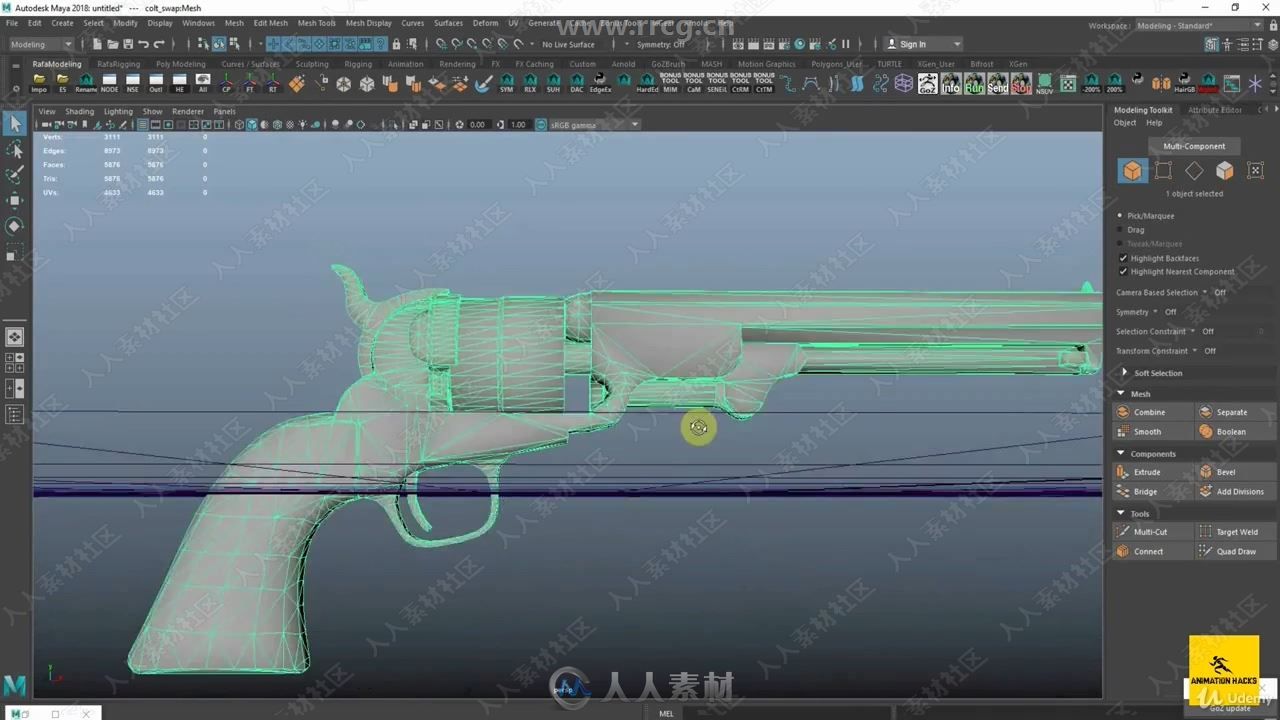Switch to Face selection mode icon
This screenshot has width=1280, height=720.
1225,171
